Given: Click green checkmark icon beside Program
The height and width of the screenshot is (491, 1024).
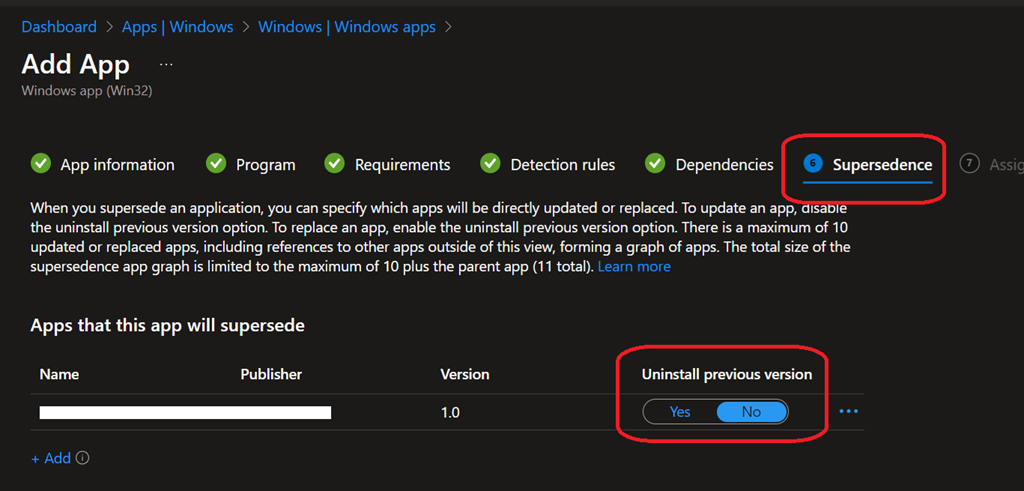Looking at the screenshot, I should 216,164.
